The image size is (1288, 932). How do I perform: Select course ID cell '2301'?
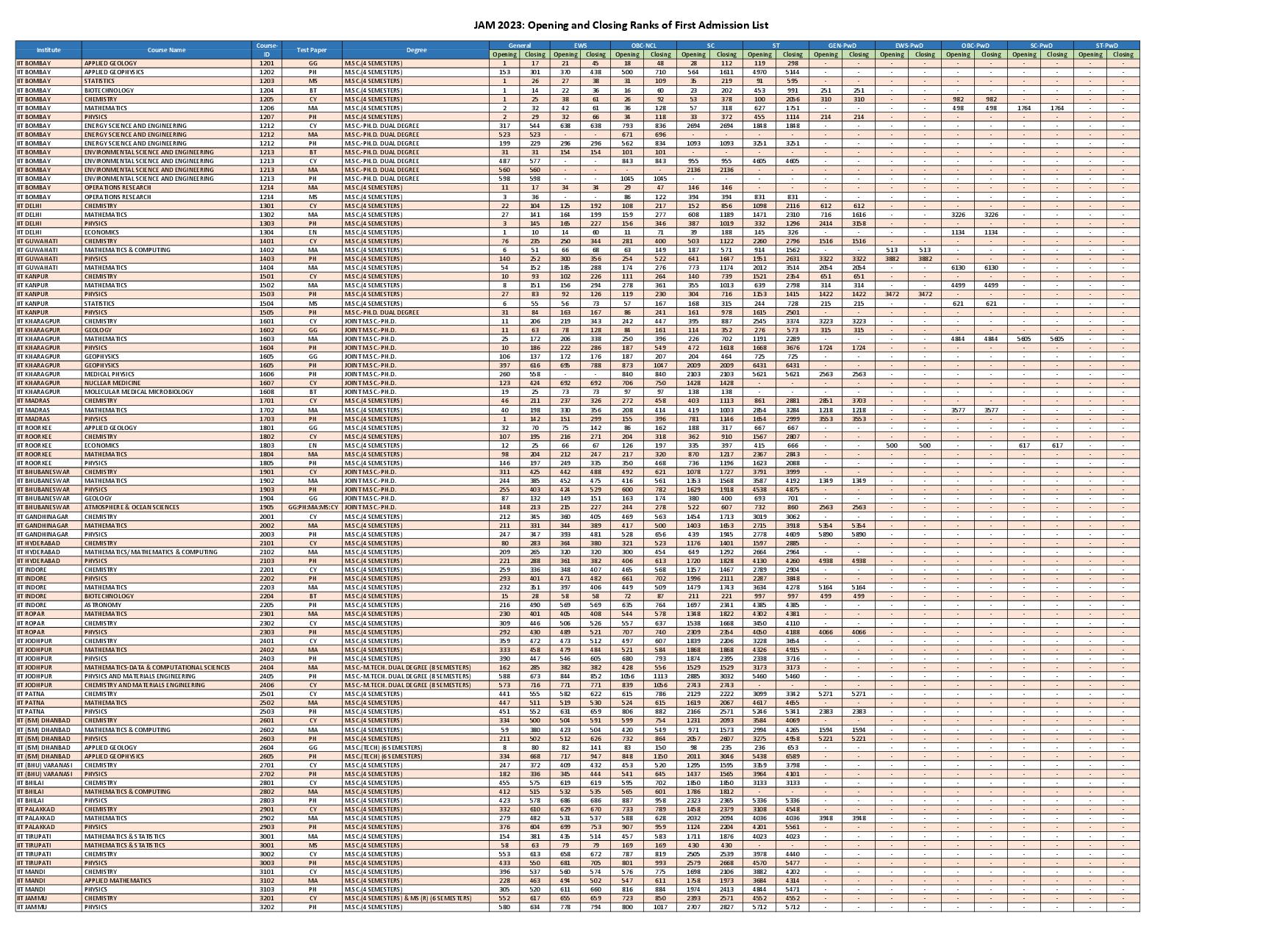click(267, 614)
